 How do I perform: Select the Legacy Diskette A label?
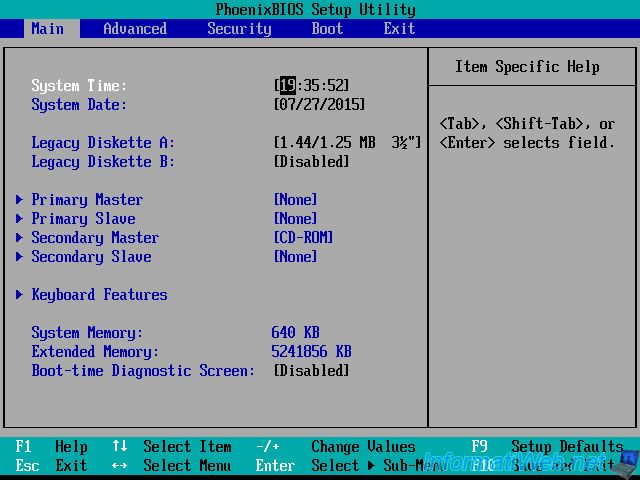pyautogui.click(x=103, y=143)
